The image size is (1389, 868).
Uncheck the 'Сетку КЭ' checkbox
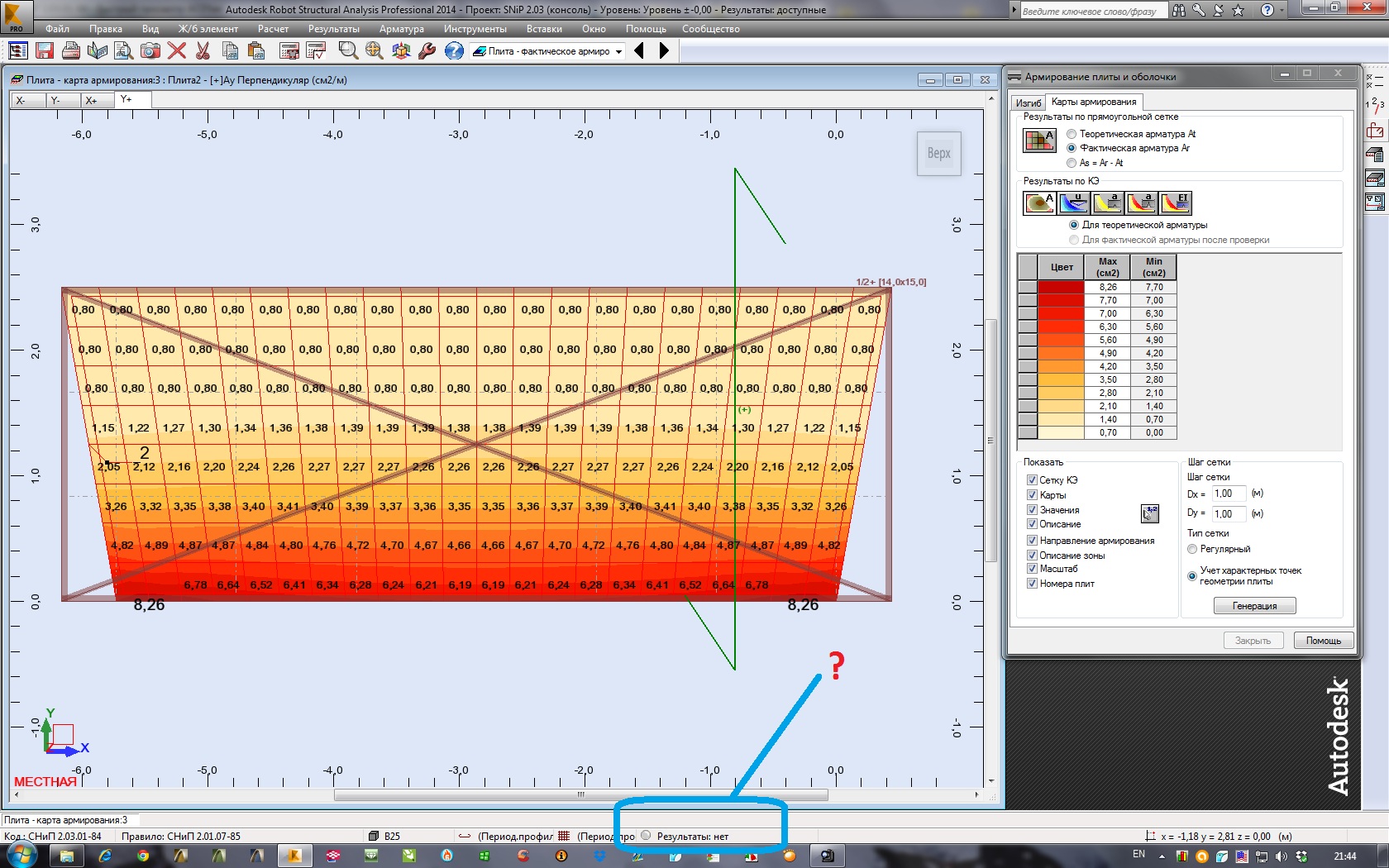1032,480
